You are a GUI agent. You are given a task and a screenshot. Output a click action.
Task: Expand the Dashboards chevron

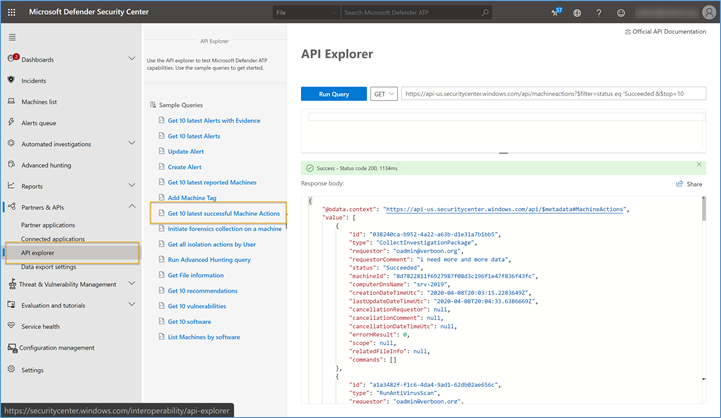[132, 58]
